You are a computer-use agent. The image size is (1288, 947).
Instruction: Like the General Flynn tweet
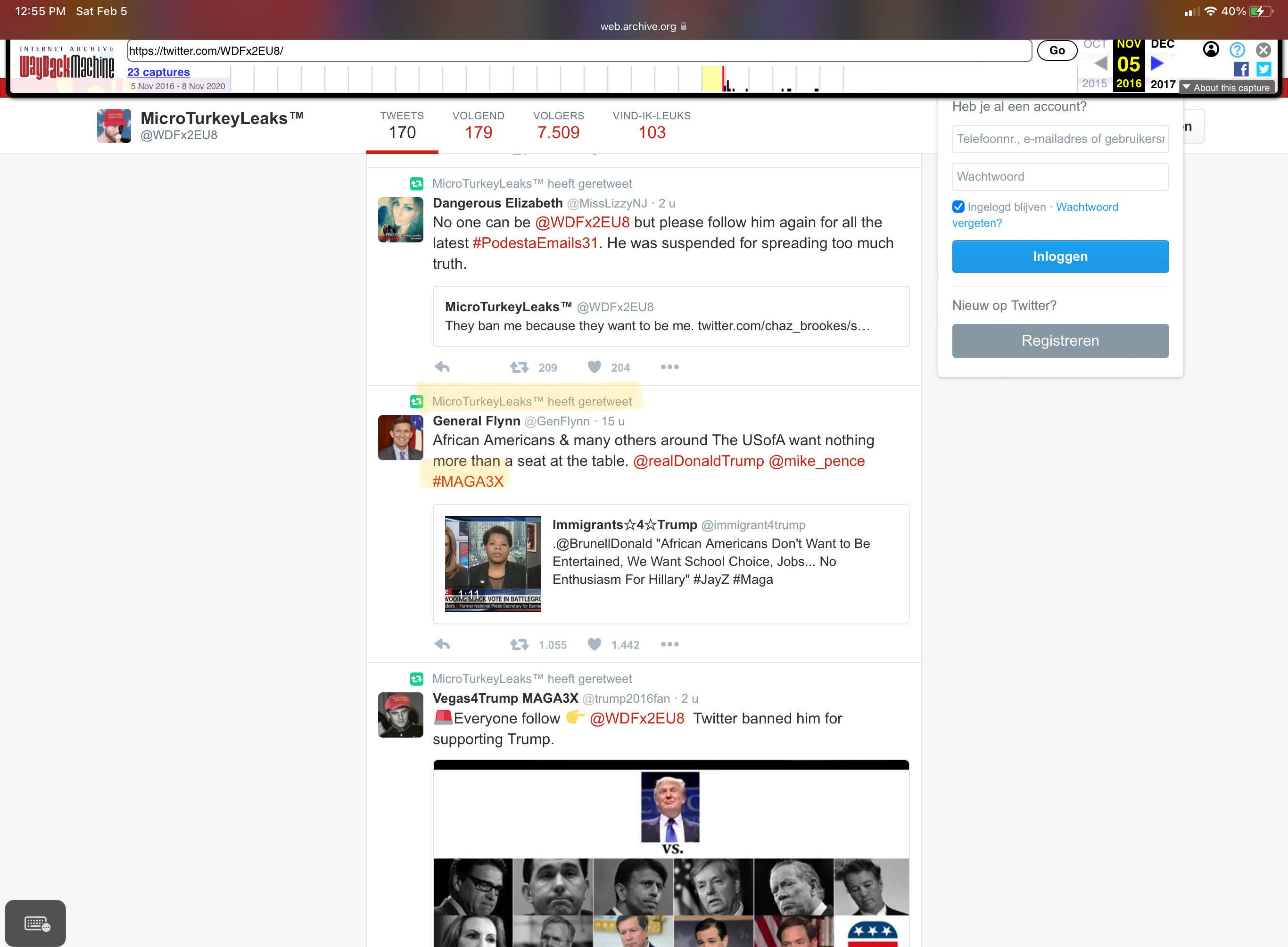pyautogui.click(x=594, y=644)
